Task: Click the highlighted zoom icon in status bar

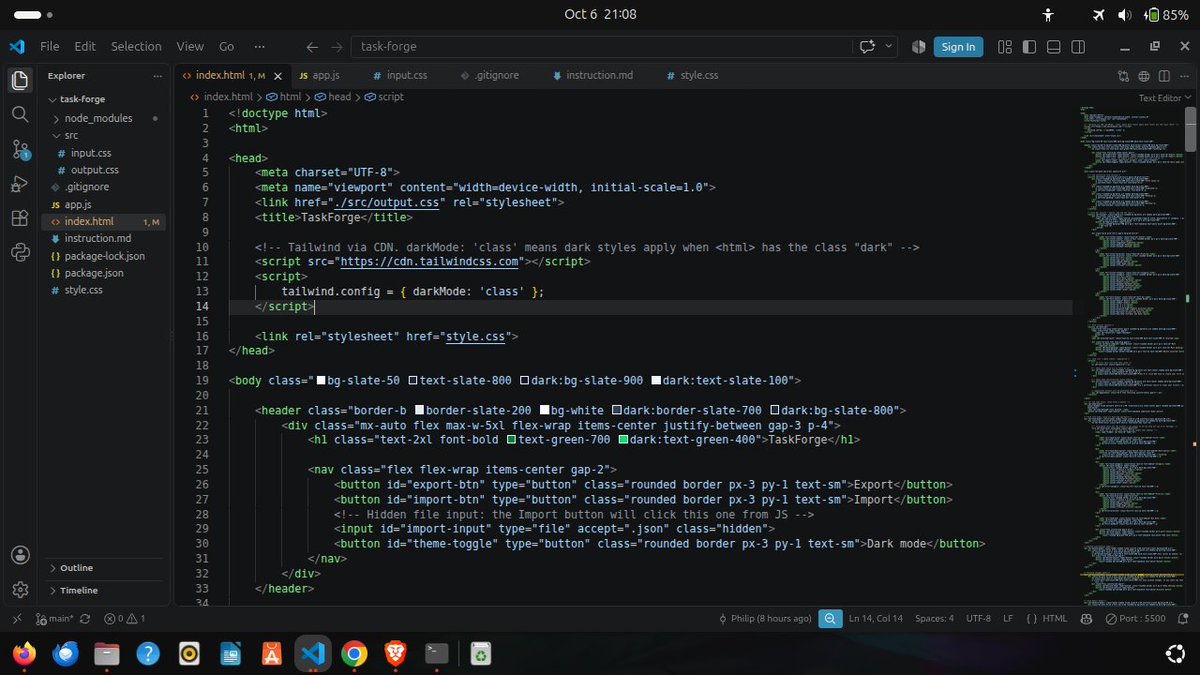Action: pos(830,618)
